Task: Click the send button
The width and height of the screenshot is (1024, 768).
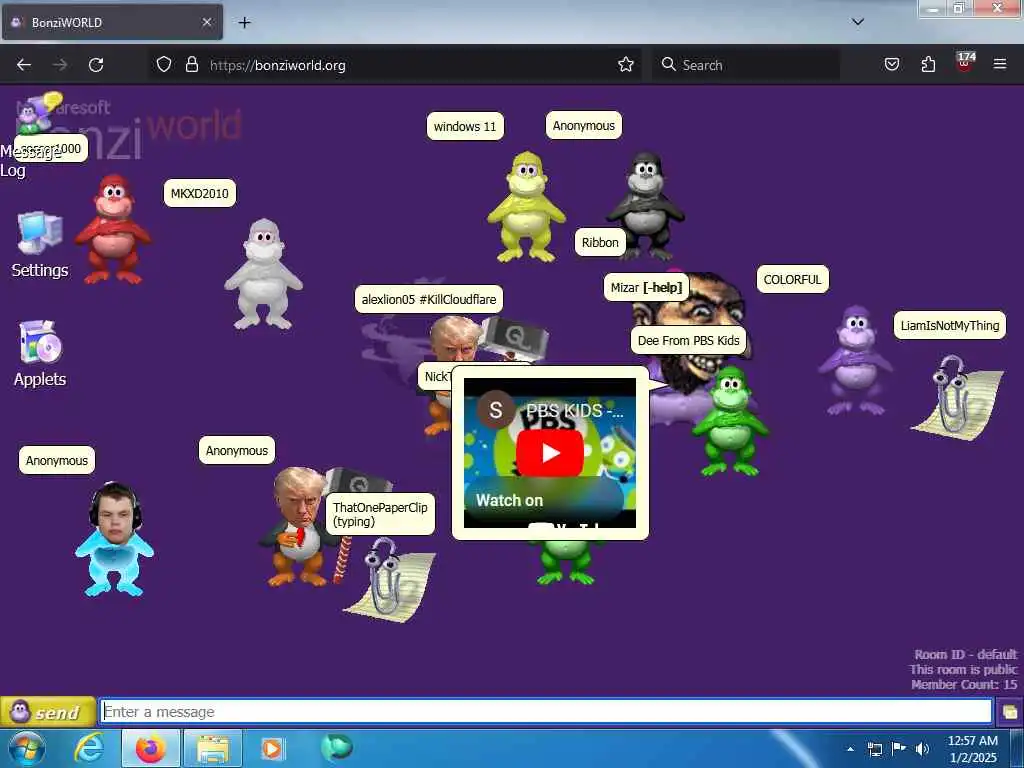Action: click(x=48, y=712)
